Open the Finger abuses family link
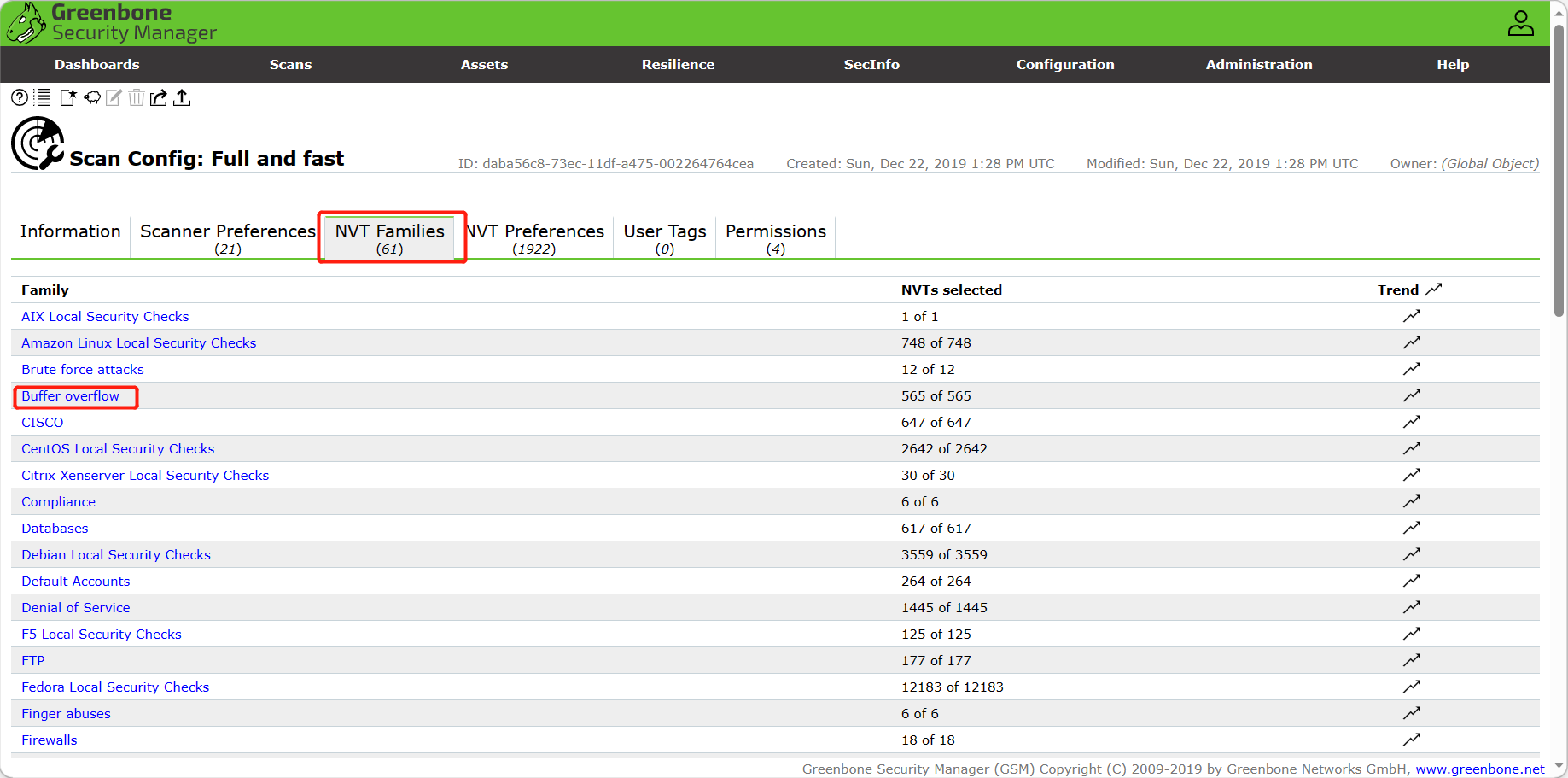This screenshot has width=1568, height=778. click(66, 713)
